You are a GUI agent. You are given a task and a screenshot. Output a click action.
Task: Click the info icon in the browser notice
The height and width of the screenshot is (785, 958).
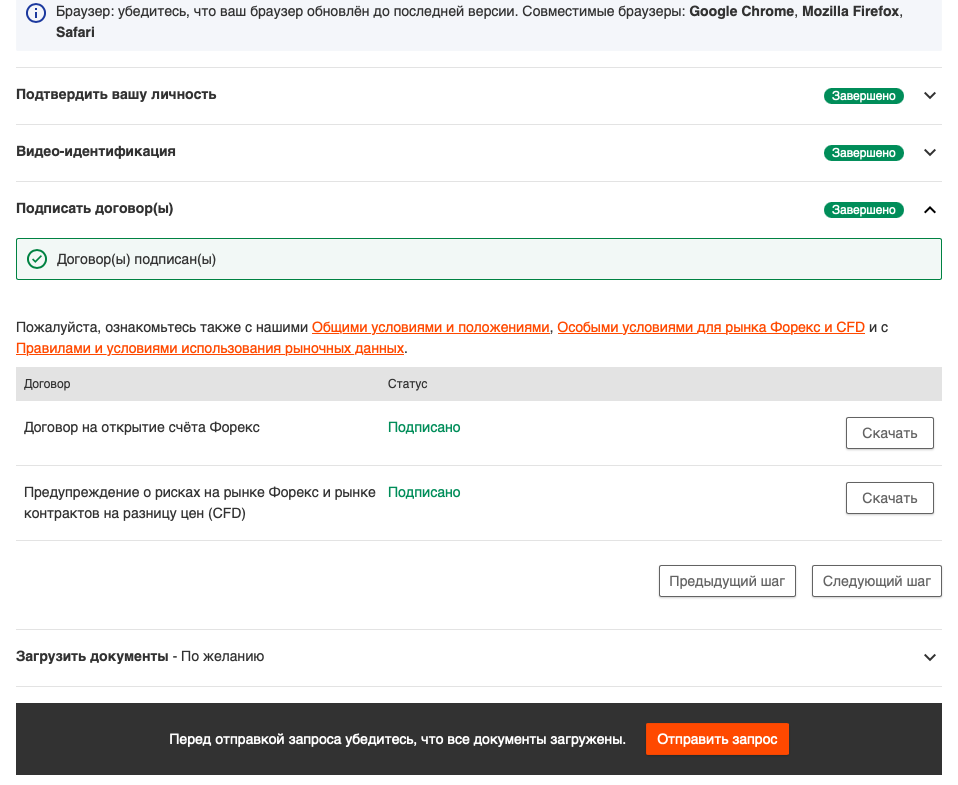tap(36, 14)
